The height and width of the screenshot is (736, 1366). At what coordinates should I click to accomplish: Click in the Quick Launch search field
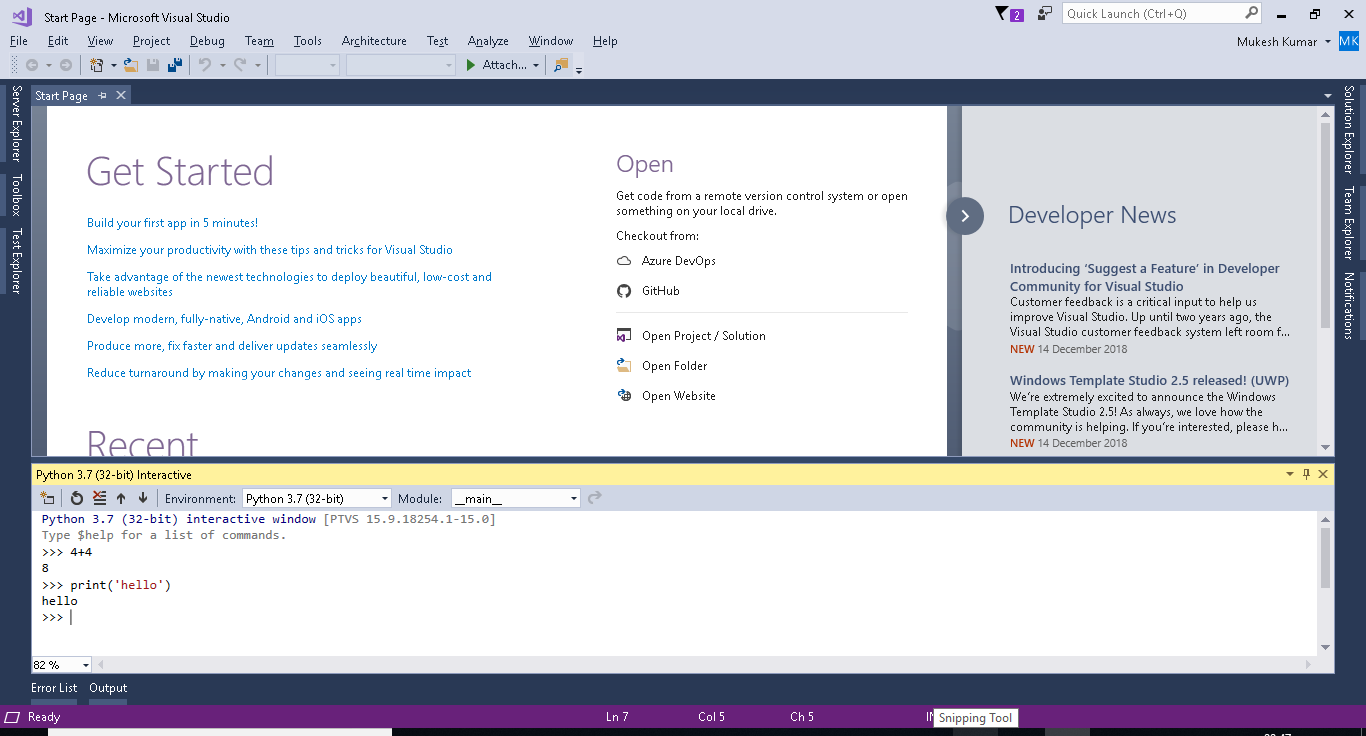(x=1152, y=13)
